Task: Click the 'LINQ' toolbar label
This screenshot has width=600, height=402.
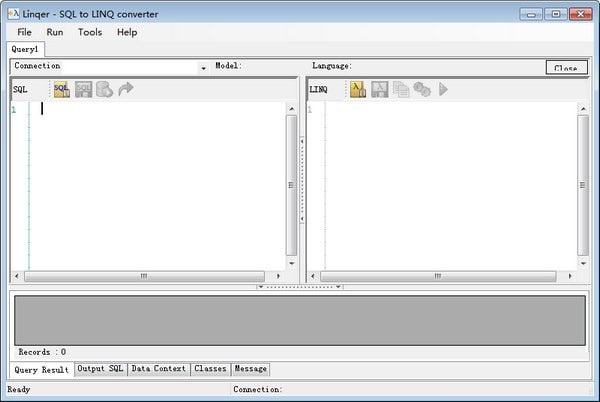Action: tap(318, 90)
